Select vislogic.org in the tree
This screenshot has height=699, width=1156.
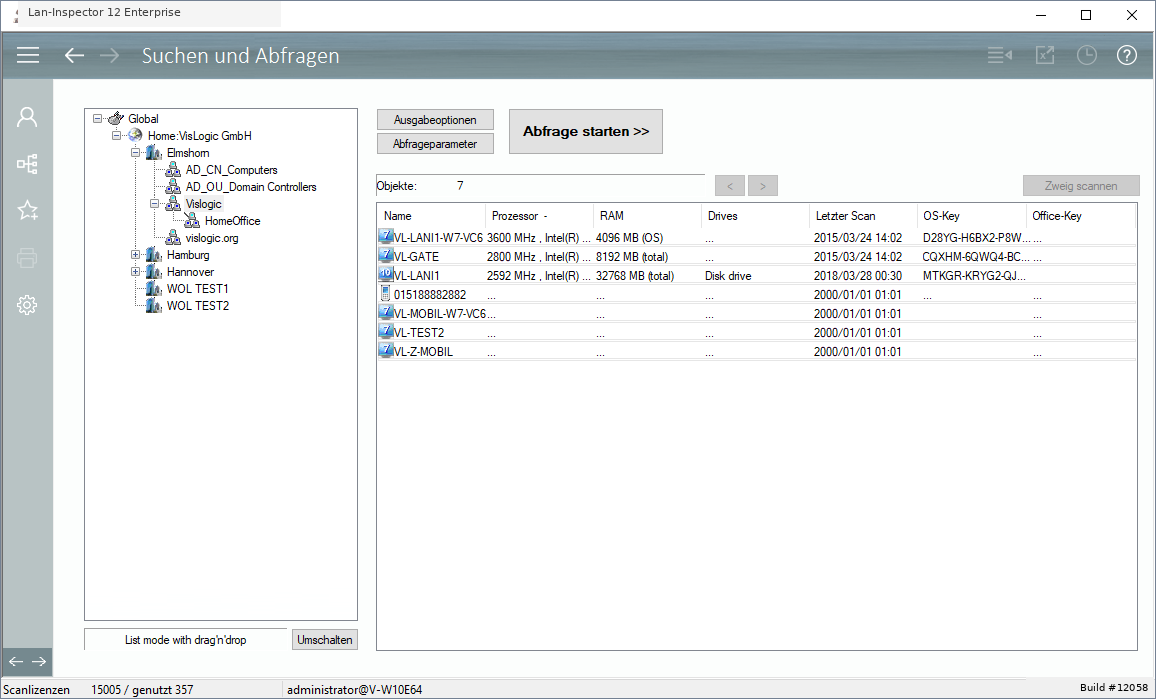(212, 237)
